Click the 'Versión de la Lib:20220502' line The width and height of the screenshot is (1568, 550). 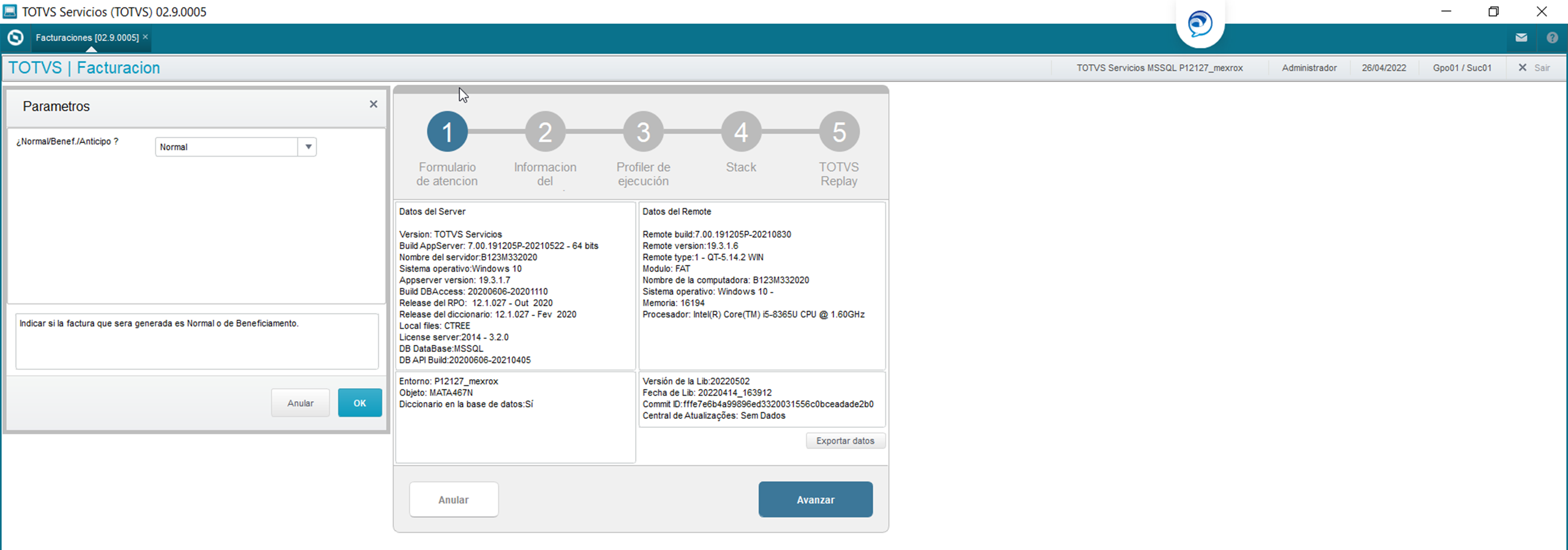(x=696, y=381)
